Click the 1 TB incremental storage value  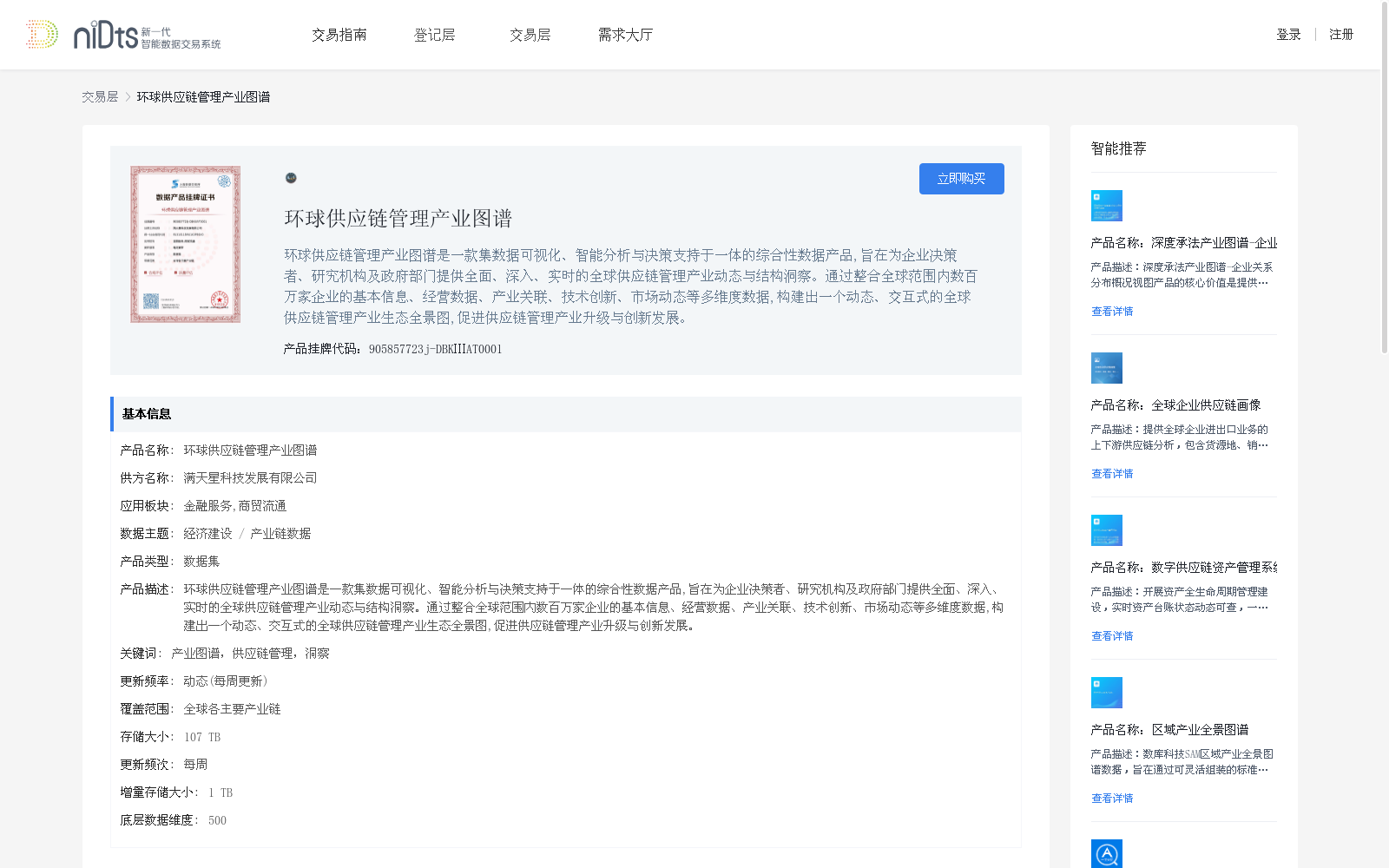(221, 792)
